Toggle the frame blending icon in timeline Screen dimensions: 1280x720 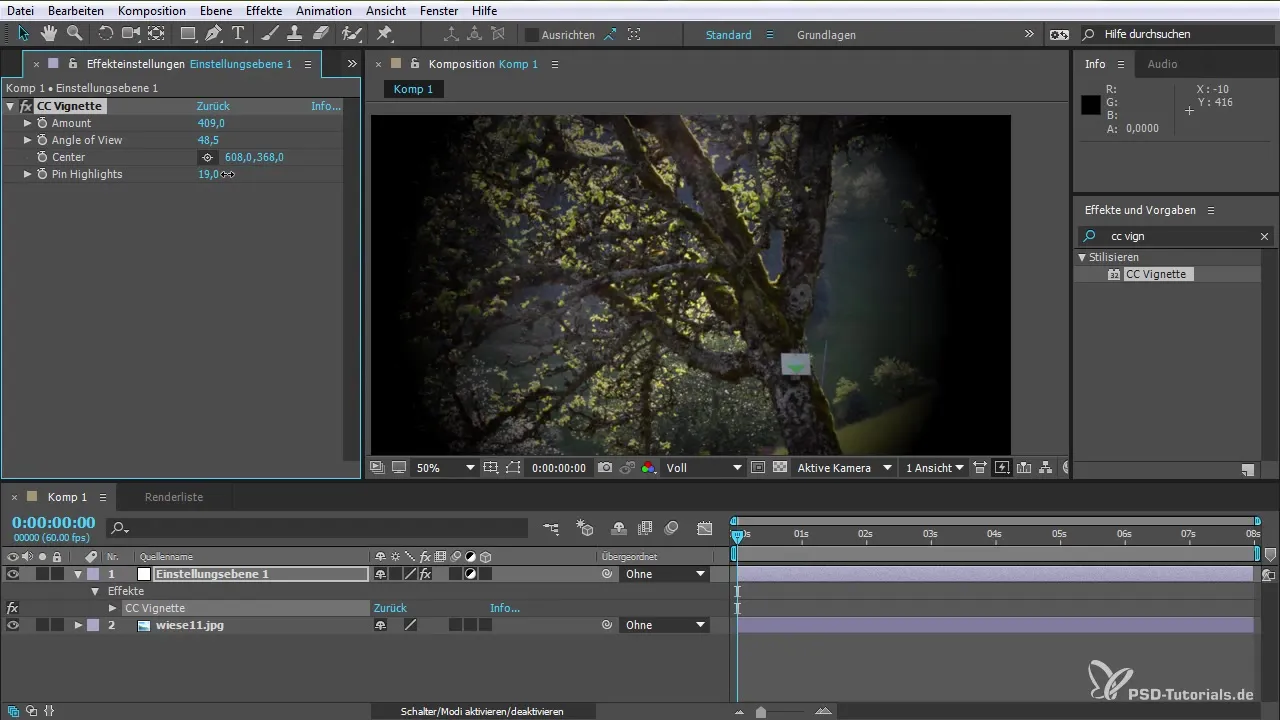[645, 528]
